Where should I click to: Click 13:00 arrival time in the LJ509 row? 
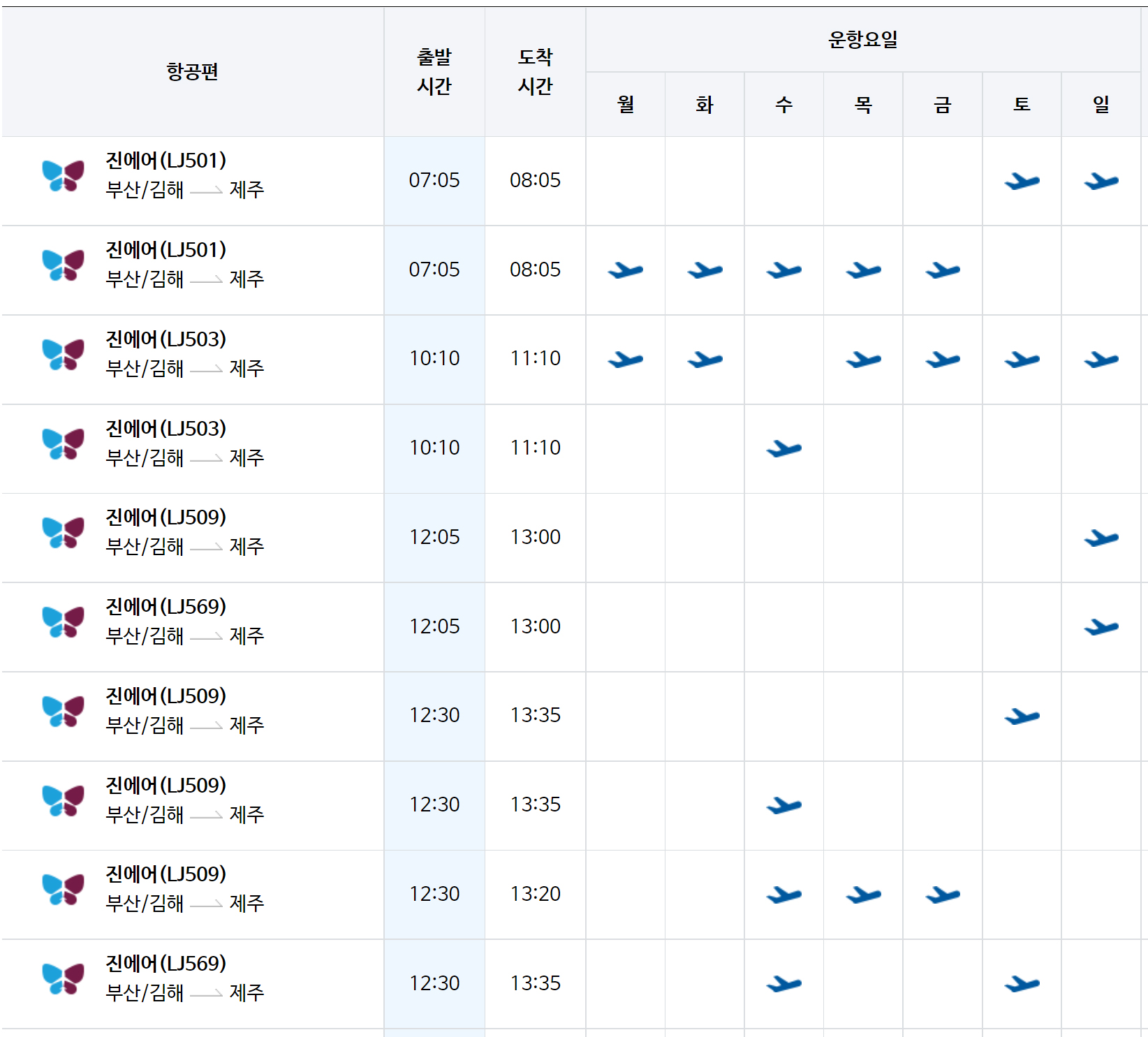pyautogui.click(x=536, y=537)
